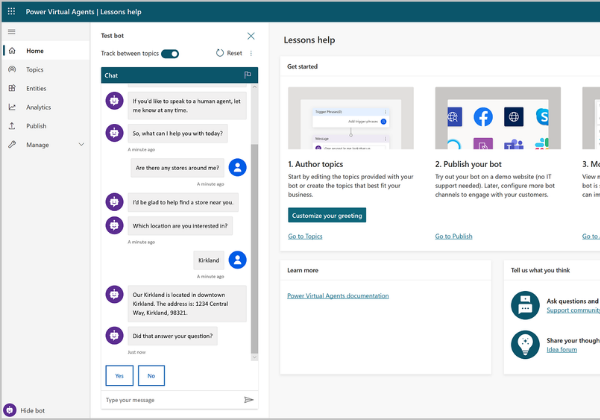Screen dimensions: 600x420
Task: Click bot avatar beside 'what can I help' message
Action: pos(114,133)
